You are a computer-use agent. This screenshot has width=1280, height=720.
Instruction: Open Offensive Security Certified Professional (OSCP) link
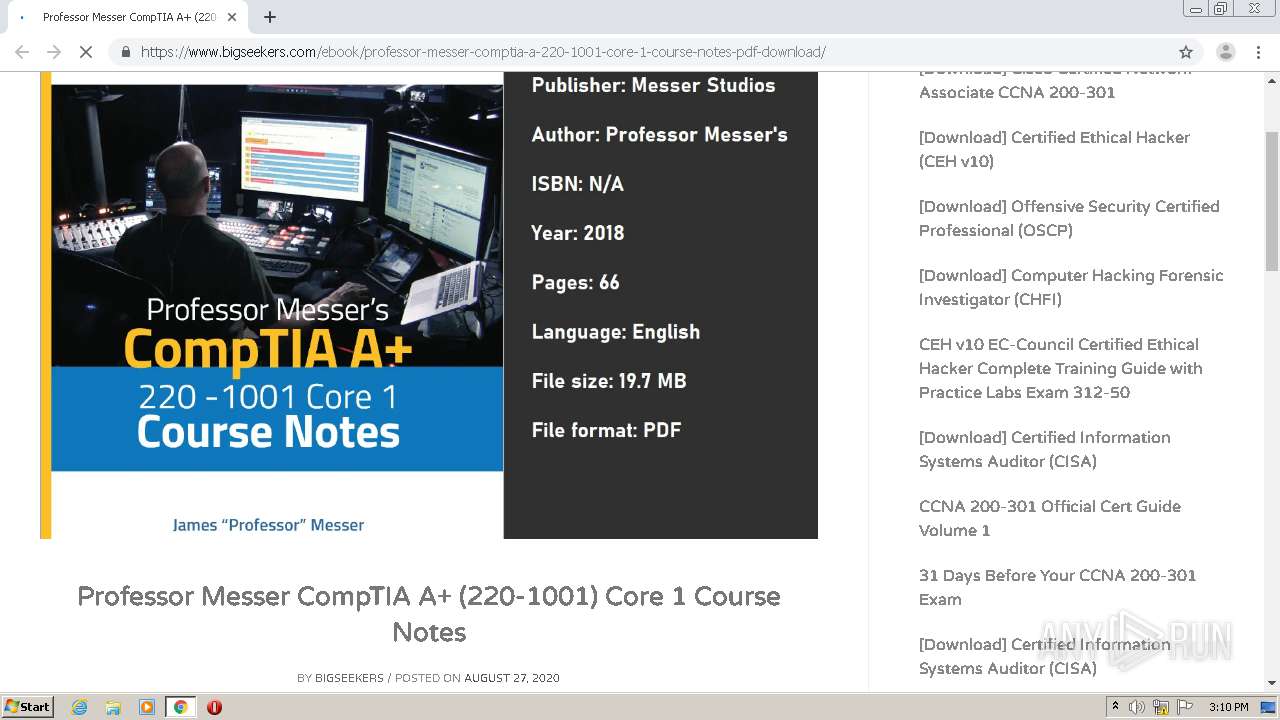[1069, 218]
